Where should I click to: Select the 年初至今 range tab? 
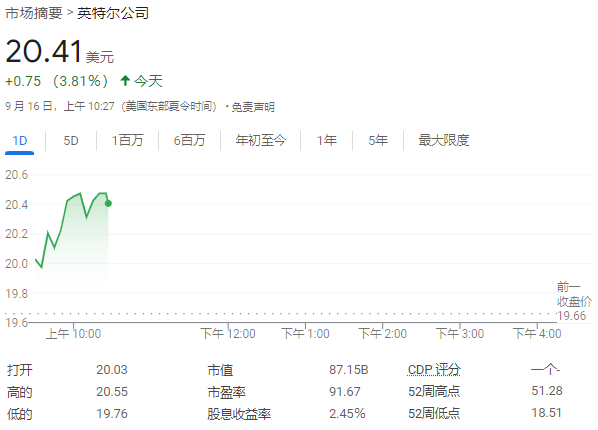[260, 140]
